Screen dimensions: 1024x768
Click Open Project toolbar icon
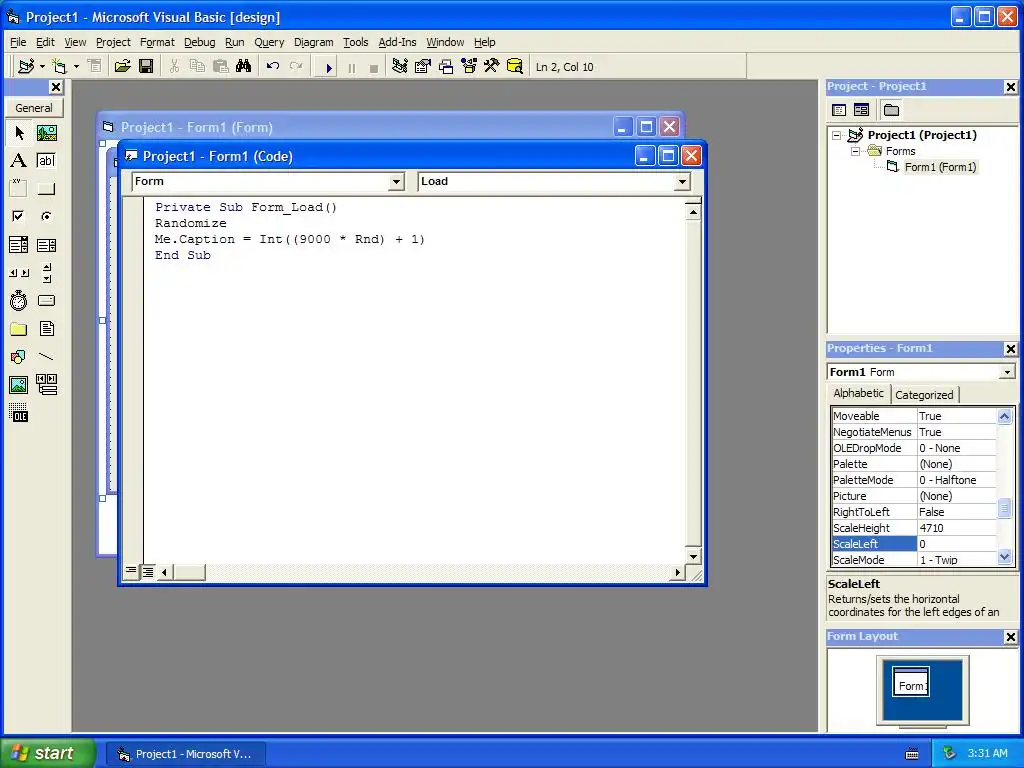click(x=122, y=67)
